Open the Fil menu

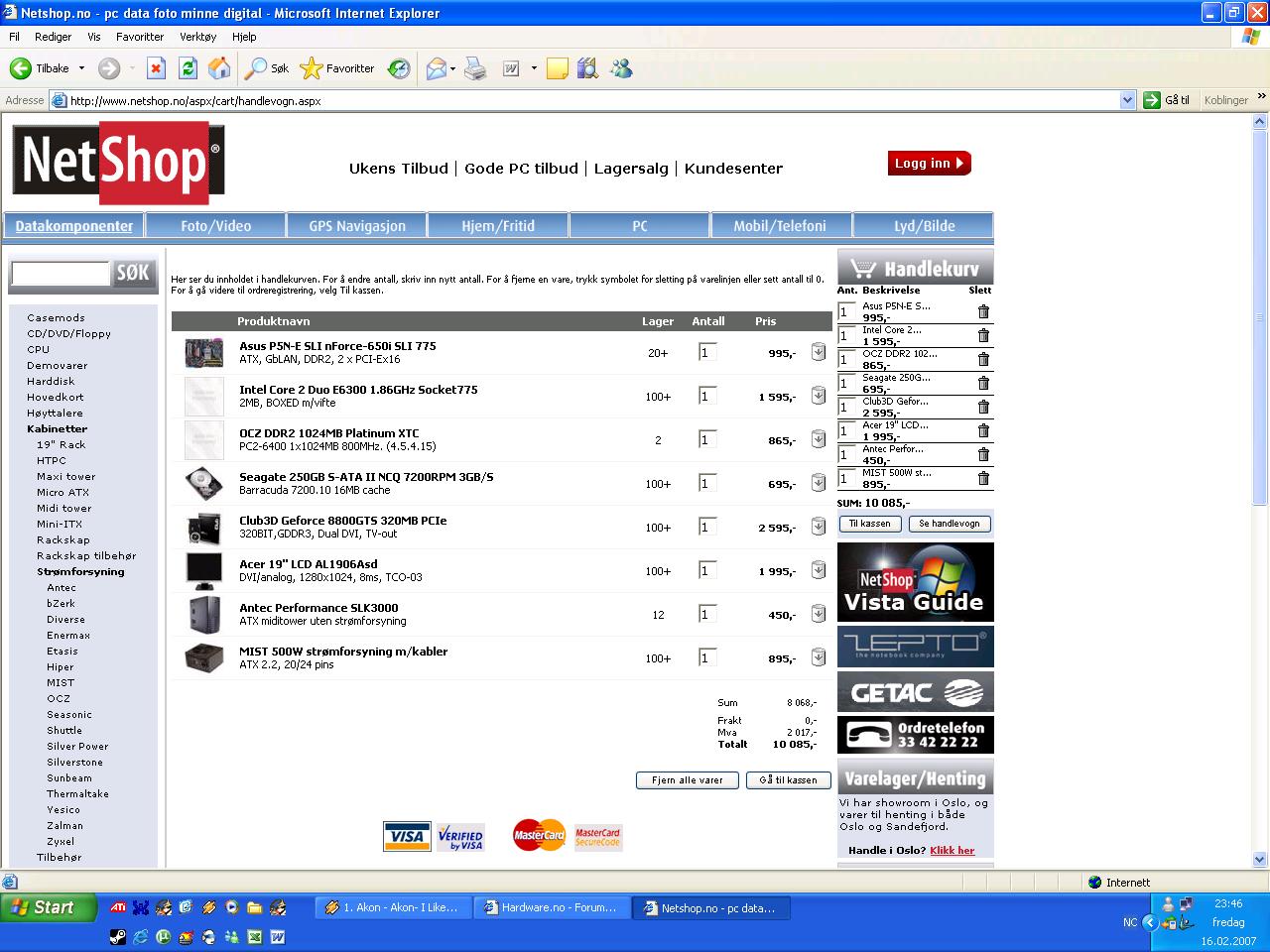[x=14, y=37]
